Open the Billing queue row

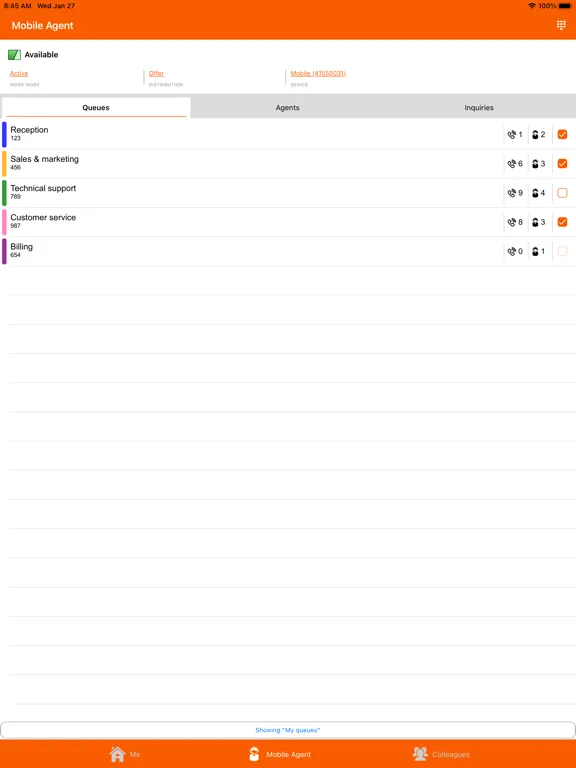pos(288,251)
